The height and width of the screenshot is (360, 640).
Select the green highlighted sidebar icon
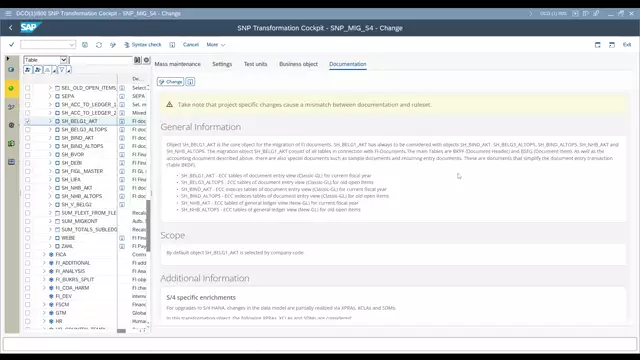(x=11, y=88)
